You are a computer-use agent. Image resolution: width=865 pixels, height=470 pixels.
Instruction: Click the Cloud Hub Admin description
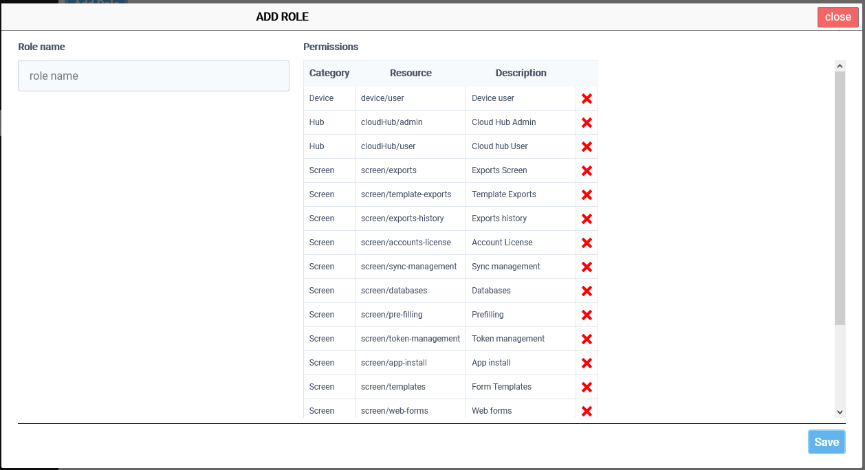pyautogui.click(x=504, y=122)
